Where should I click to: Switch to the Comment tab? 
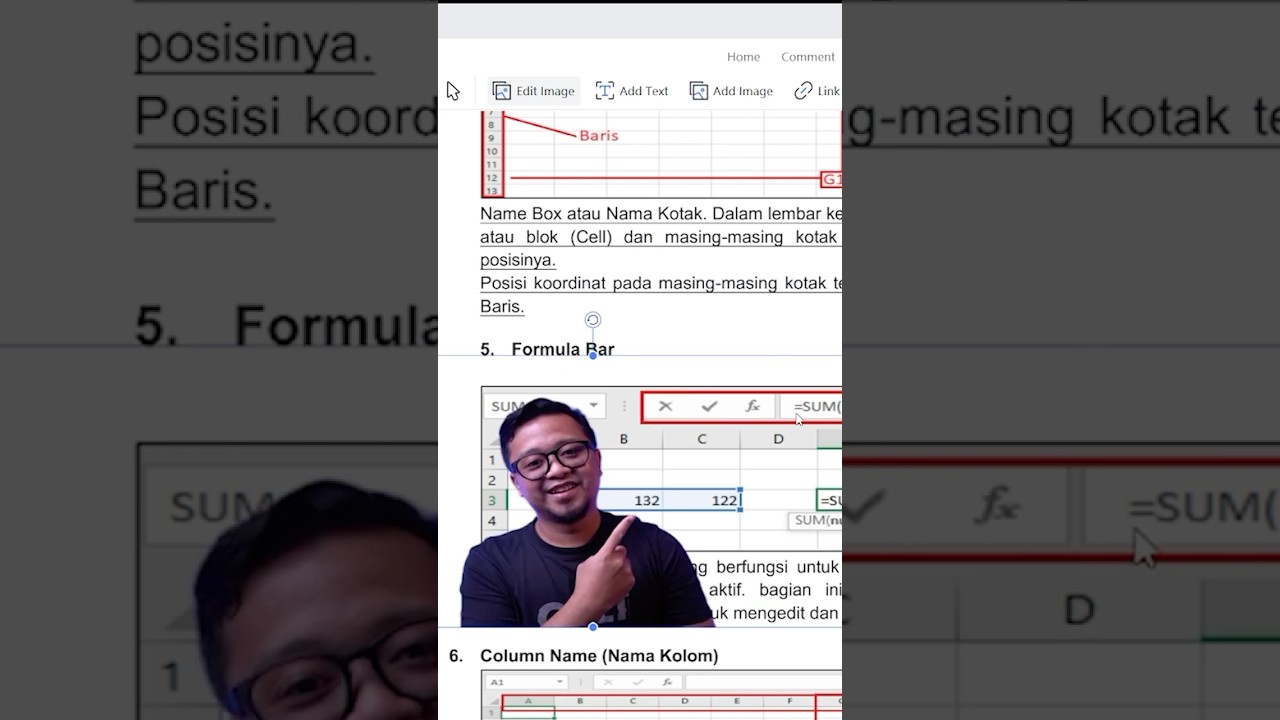click(808, 57)
